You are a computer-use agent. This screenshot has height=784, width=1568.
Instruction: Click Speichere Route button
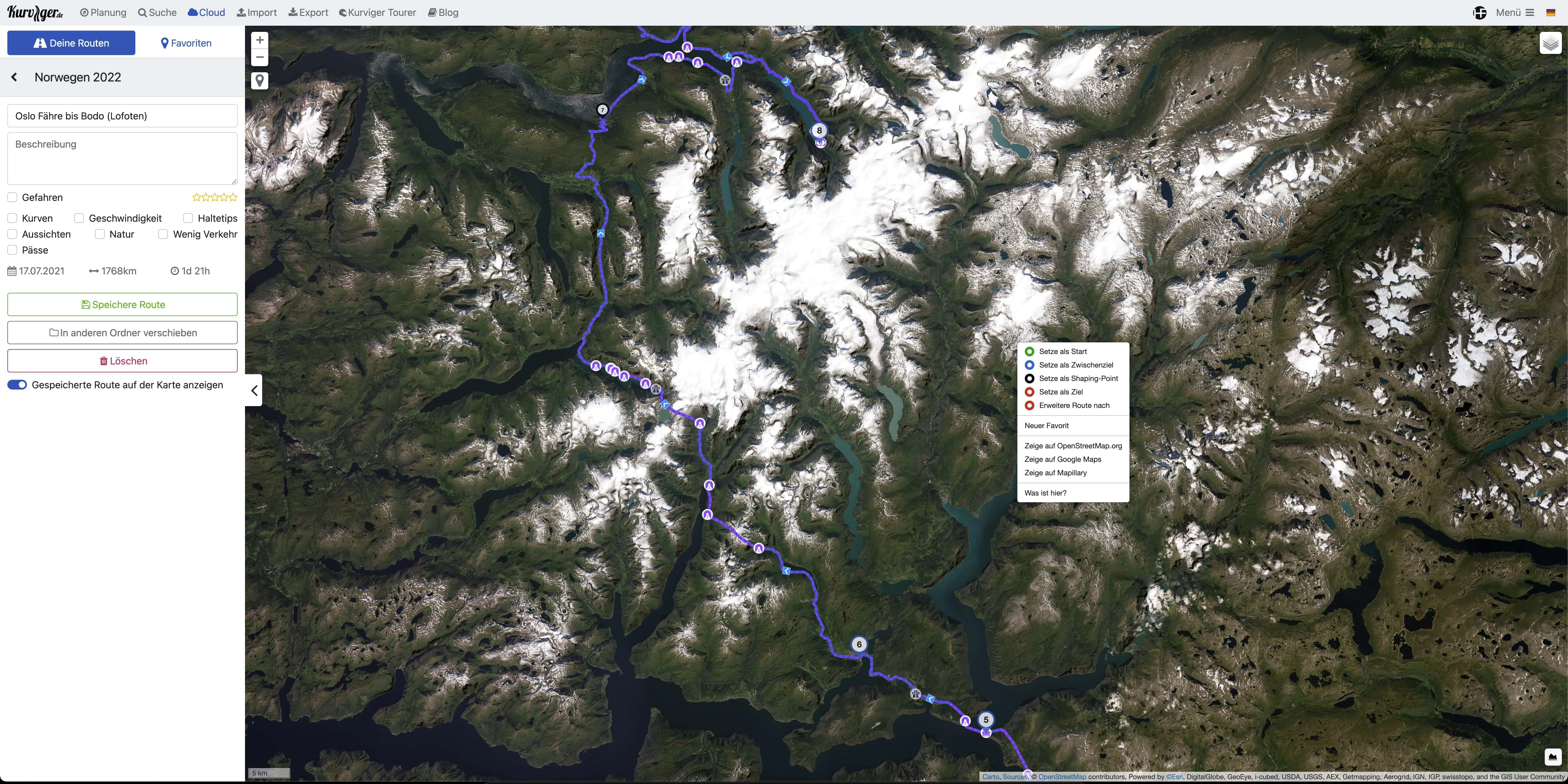[x=123, y=304]
